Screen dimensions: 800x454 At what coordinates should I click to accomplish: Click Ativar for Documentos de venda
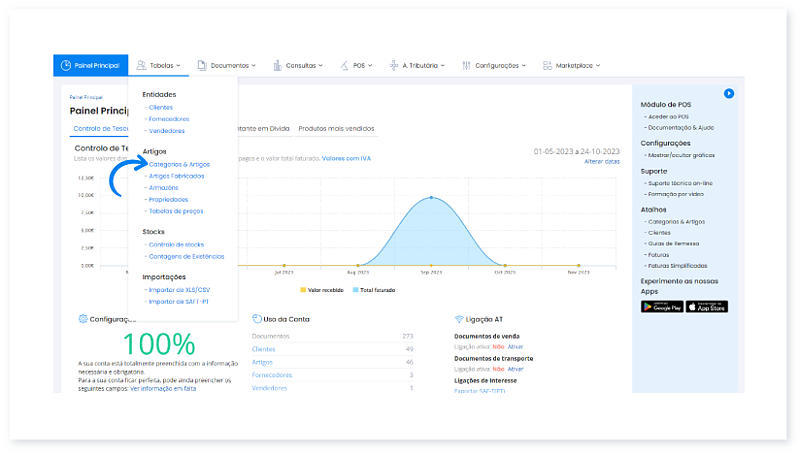[515, 346]
